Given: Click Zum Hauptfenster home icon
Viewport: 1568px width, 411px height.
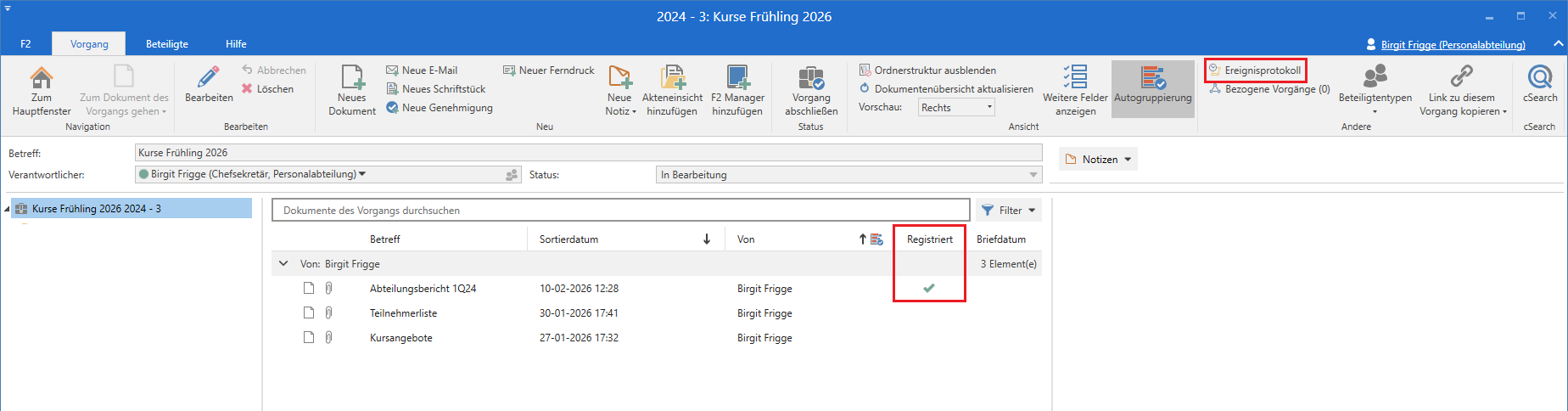Looking at the screenshot, I should (x=41, y=79).
